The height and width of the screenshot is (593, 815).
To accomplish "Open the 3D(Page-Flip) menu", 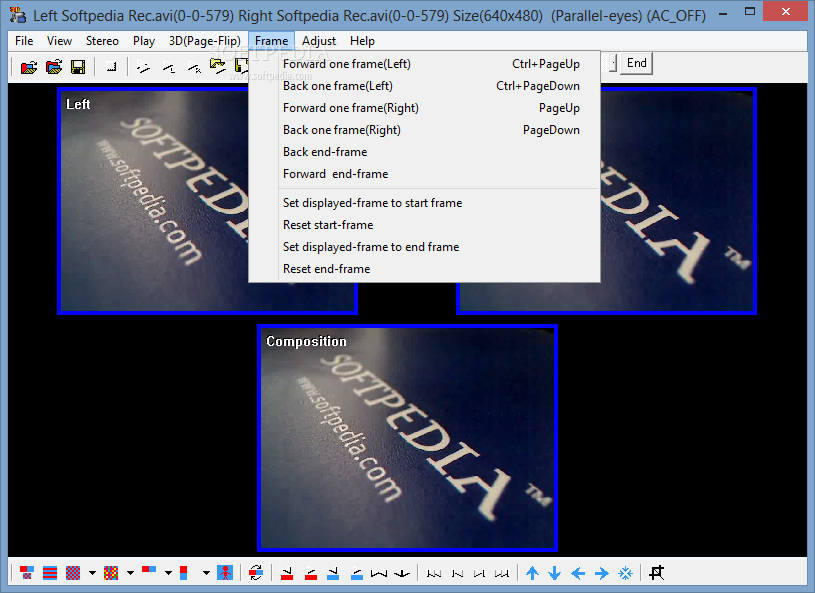I will 205,41.
